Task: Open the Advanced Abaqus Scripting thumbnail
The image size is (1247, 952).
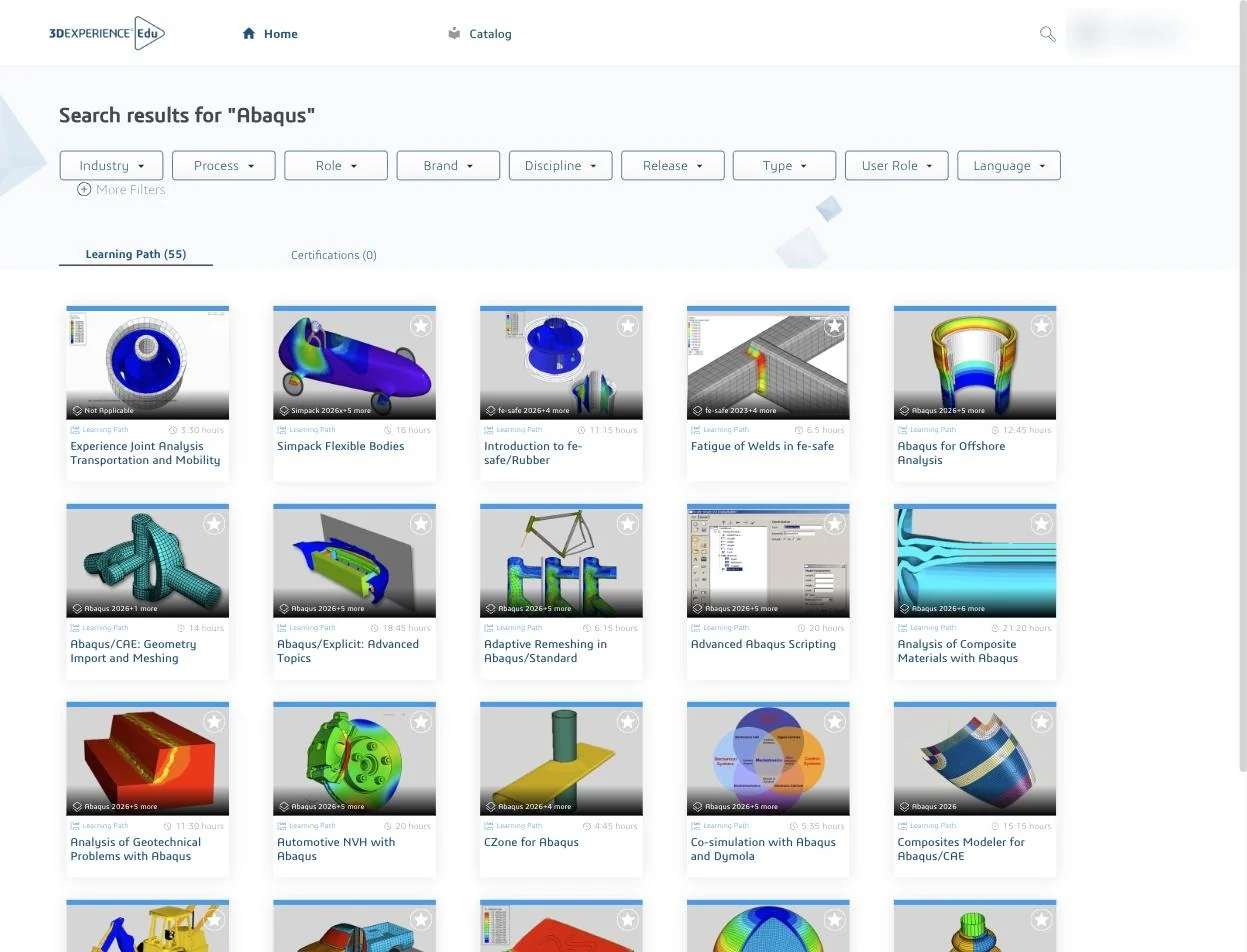Action: coord(768,562)
